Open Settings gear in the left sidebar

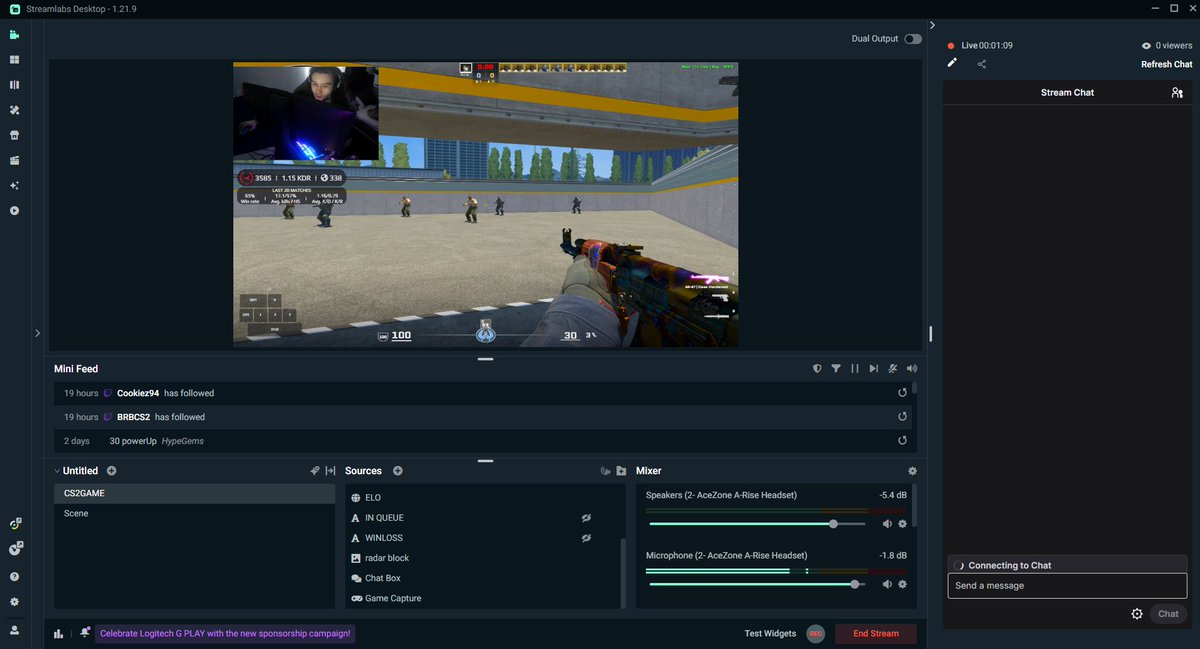click(14, 602)
